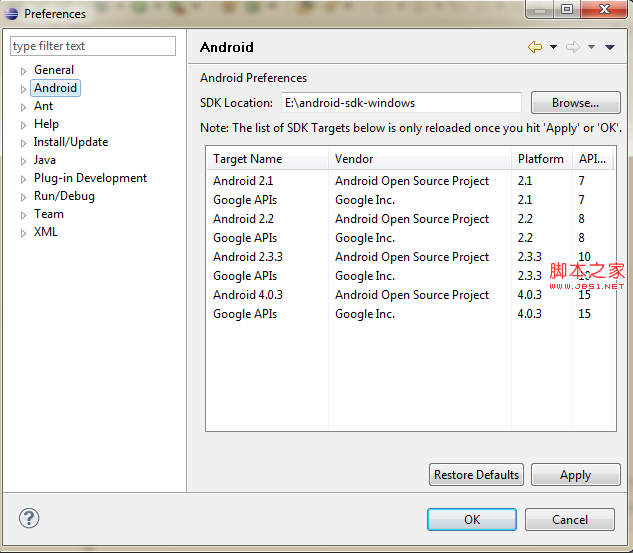Click Android Open Source Project for Android 4.0.3

[412, 295]
